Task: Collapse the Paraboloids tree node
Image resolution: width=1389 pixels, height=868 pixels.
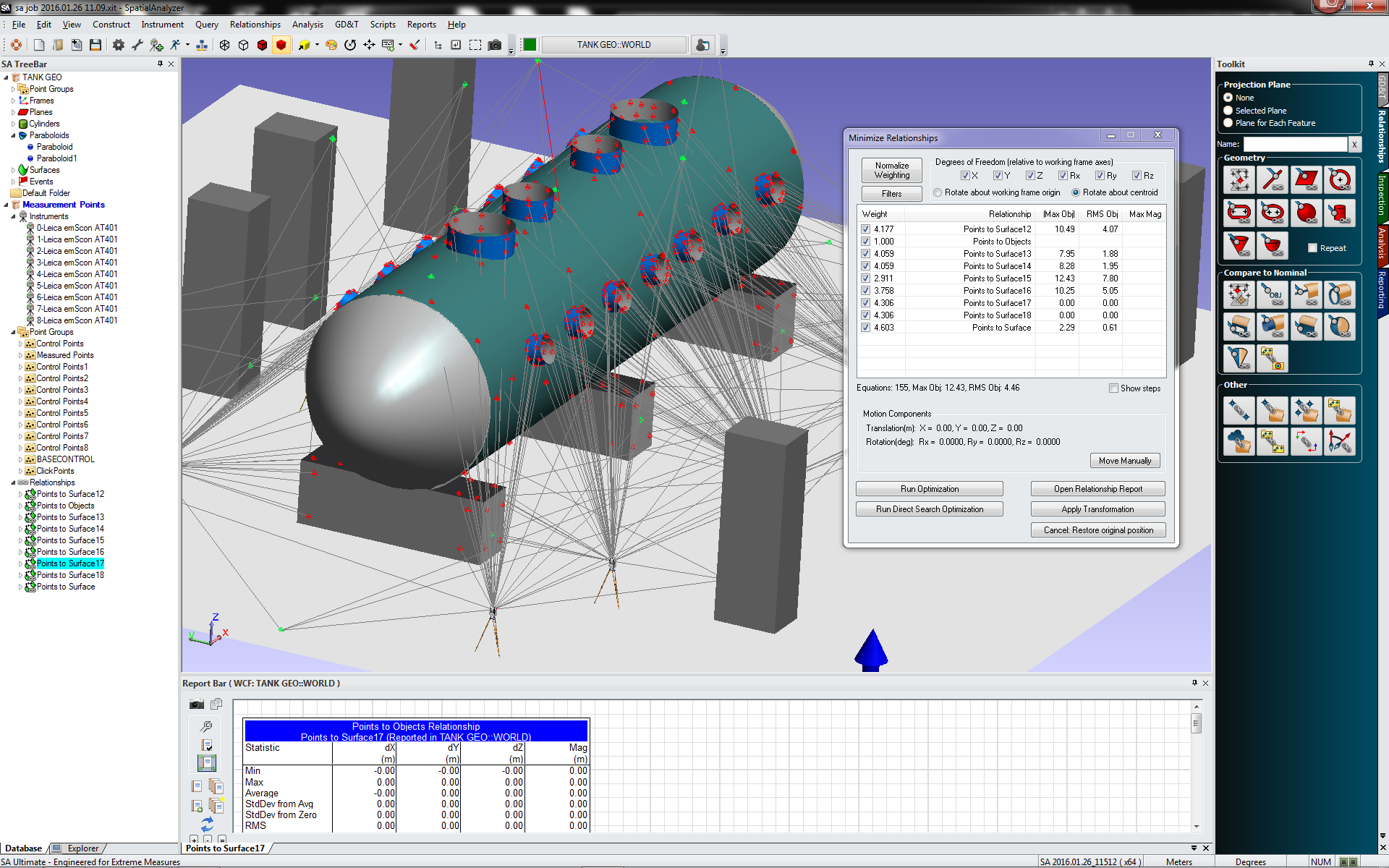Action: [x=13, y=135]
